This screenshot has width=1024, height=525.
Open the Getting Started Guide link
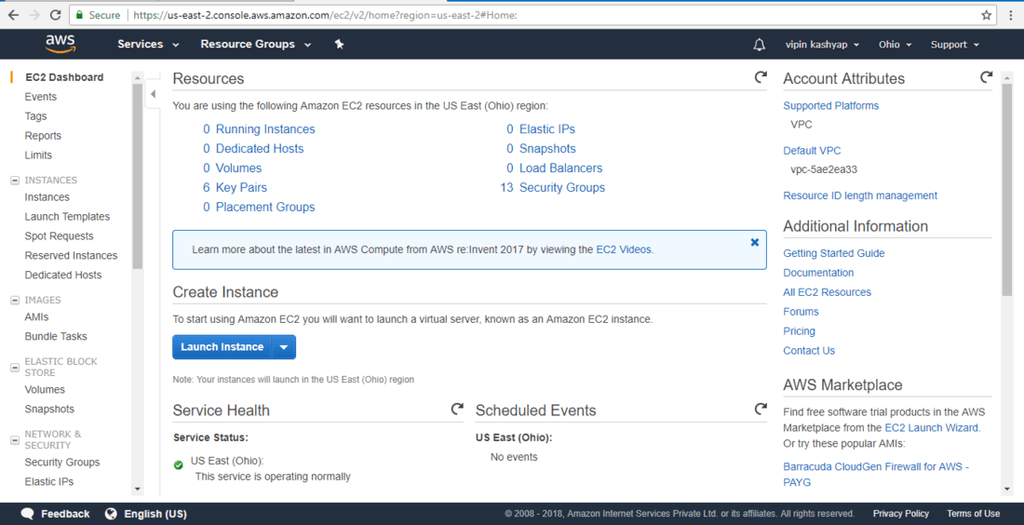834,253
